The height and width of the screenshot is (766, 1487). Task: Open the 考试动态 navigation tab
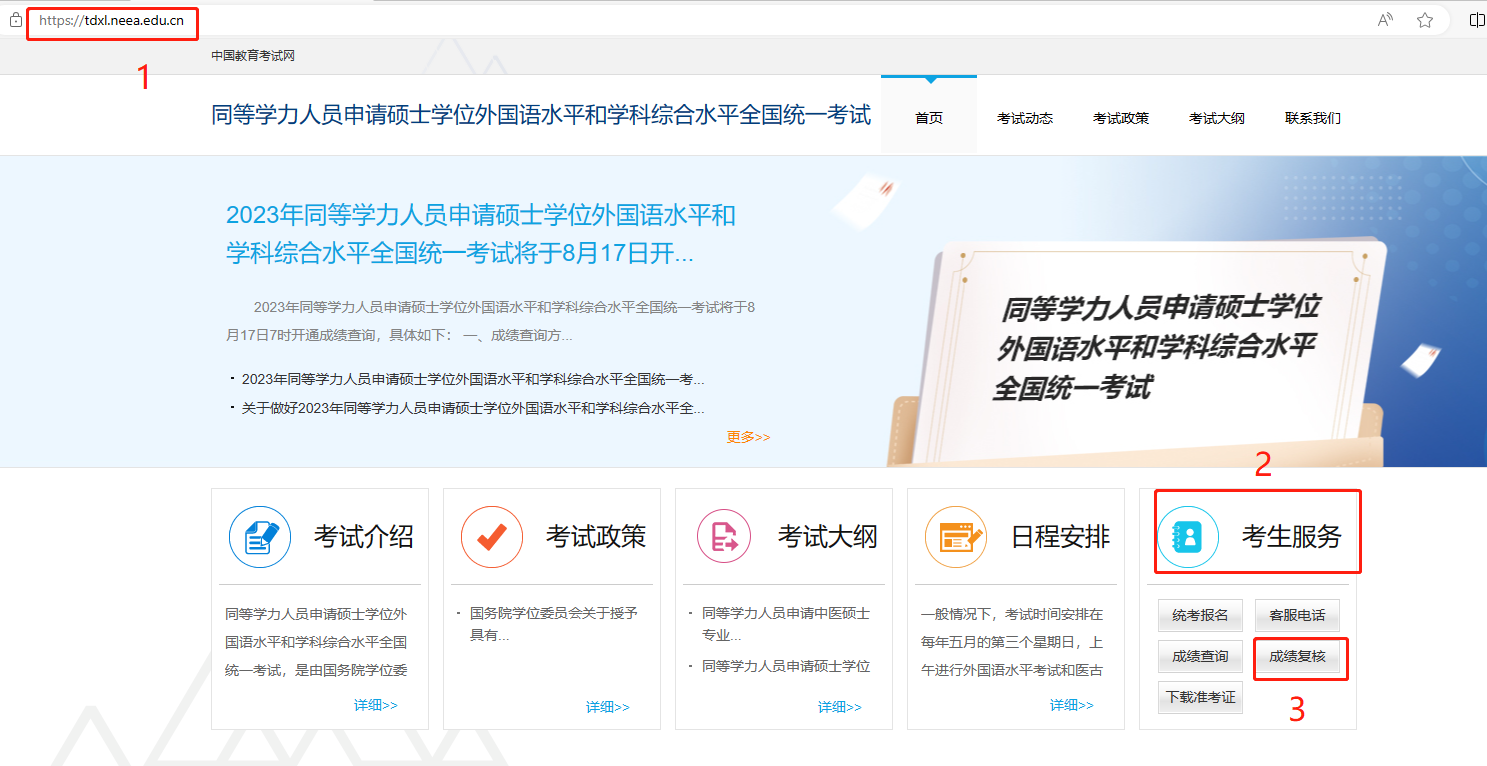tap(1025, 118)
